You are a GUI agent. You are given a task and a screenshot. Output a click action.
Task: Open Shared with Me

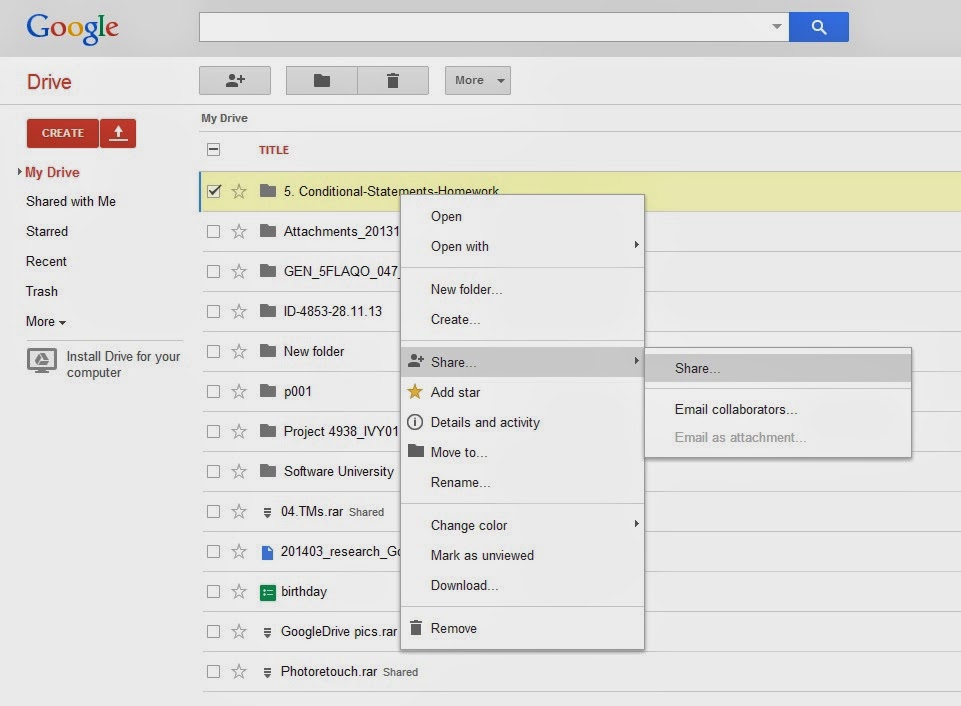pos(70,202)
